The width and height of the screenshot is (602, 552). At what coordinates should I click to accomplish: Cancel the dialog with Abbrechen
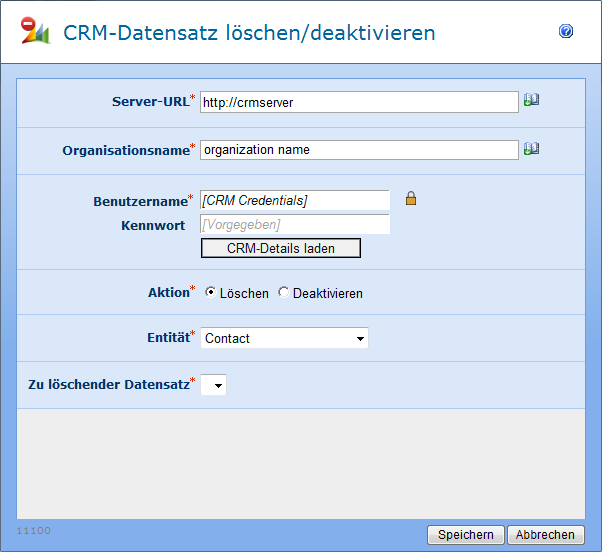click(545, 535)
